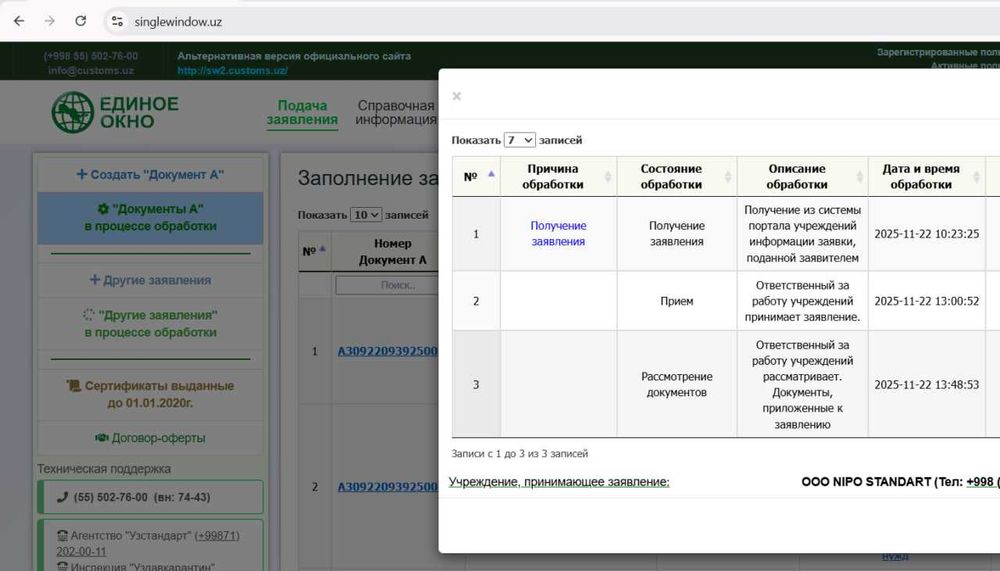
Task: Click the support phone (55) 502-76-00 box
Action: (x=151, y=497)
